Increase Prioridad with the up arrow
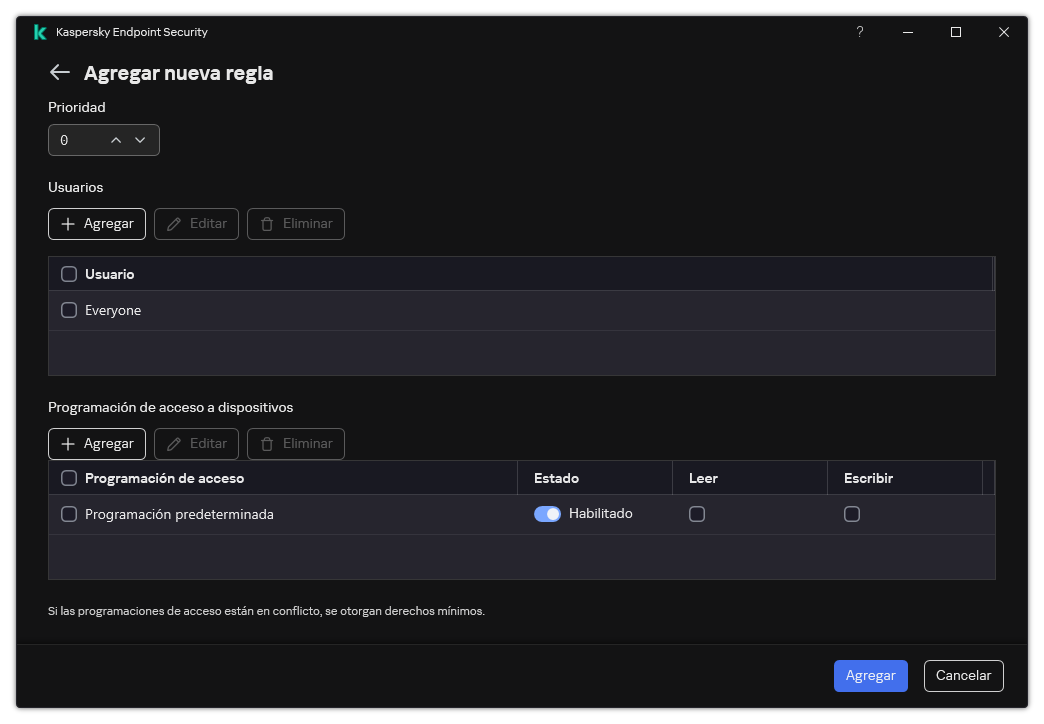 coord(116,140)
